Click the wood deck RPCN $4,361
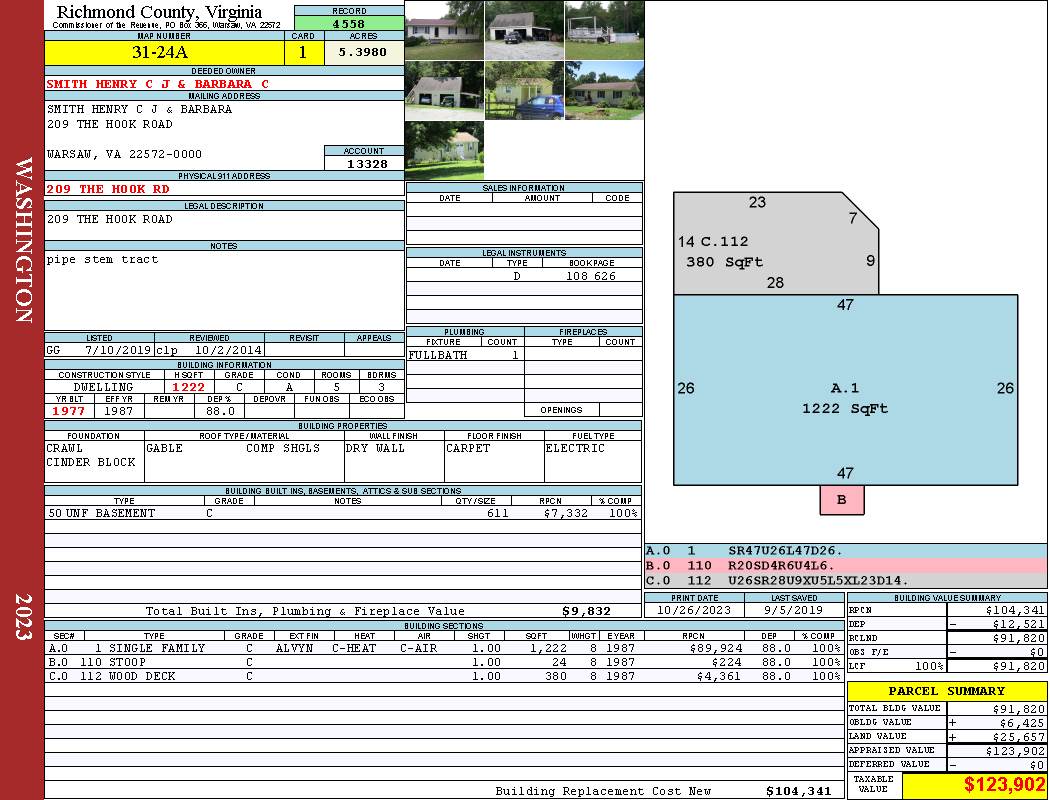The width and height of the screenshot is (1050, 800). tap(720, 676)
